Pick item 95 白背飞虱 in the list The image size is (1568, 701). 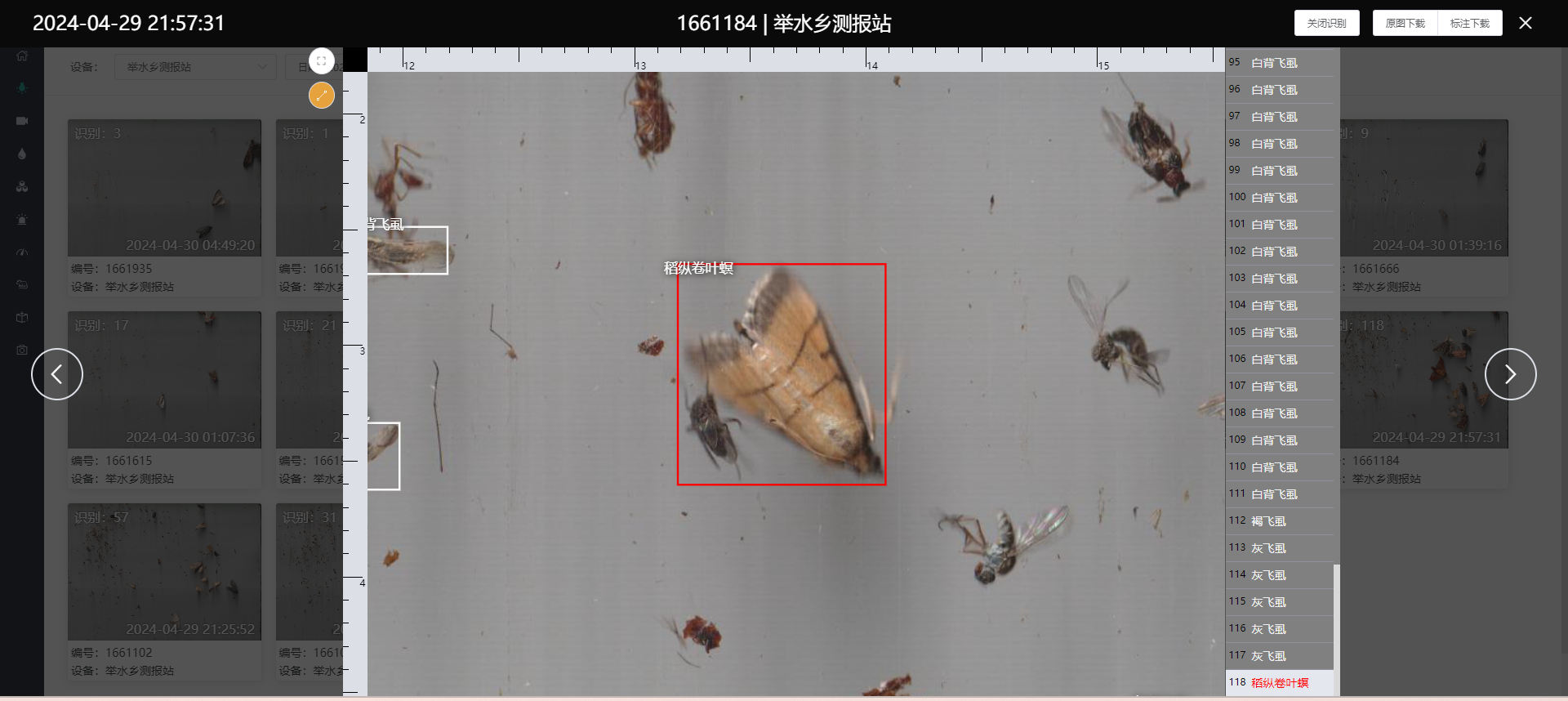point(1273,63)
